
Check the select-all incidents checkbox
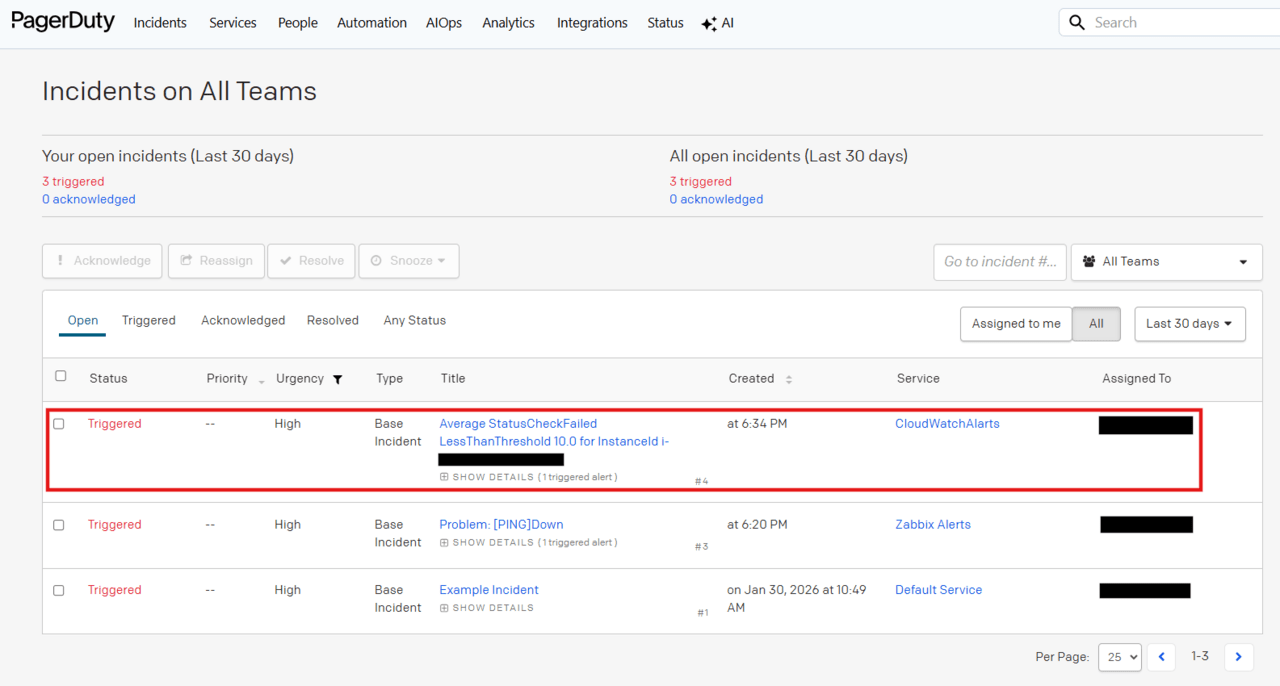coord(61,376)
